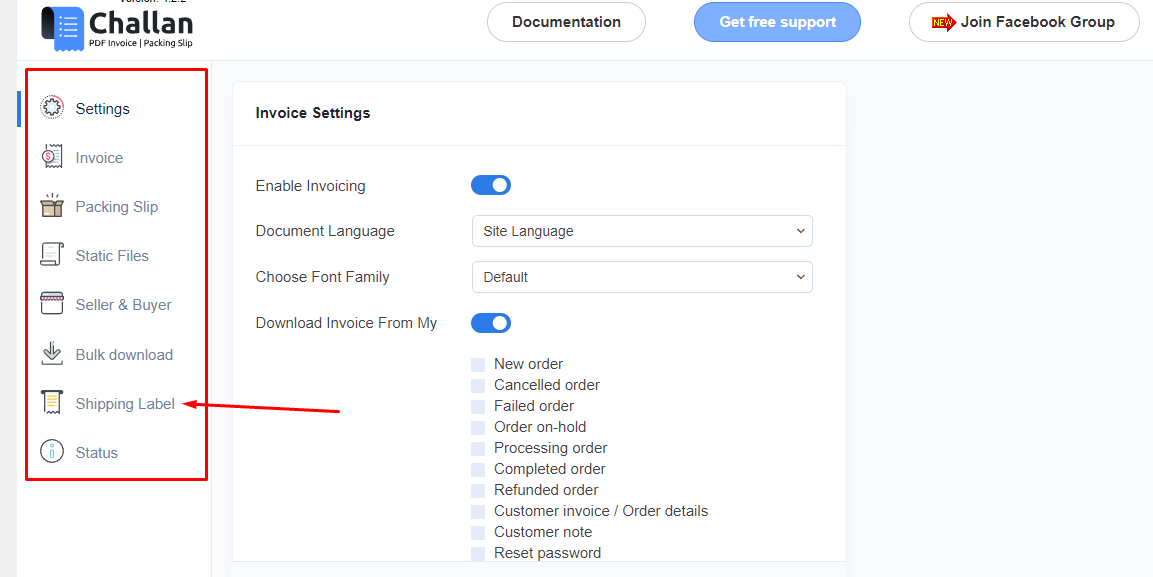This screenshot has height=577, width=1153.
Task: Click the Get free support button
Action: 777,21
